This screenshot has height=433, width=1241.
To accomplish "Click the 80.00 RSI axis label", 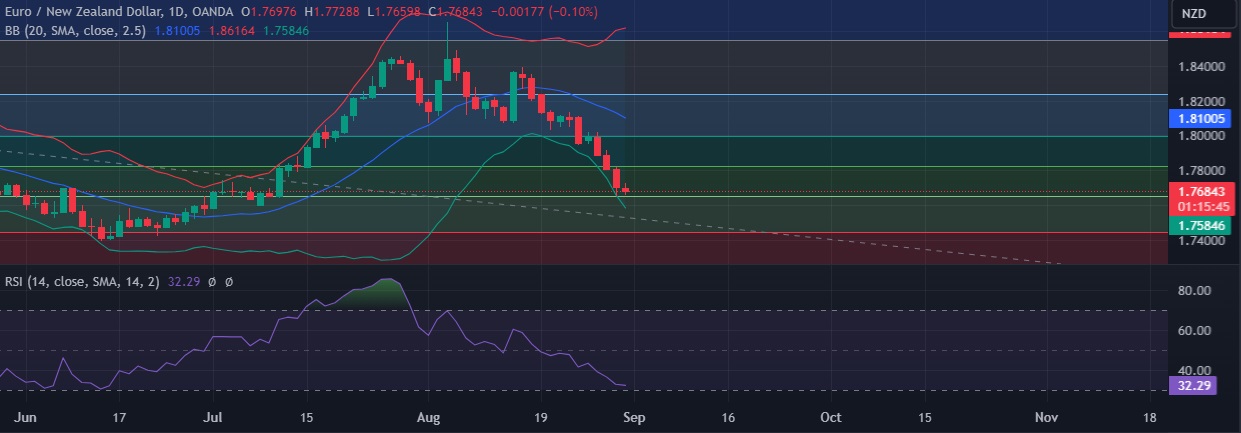I will 1195,291.
